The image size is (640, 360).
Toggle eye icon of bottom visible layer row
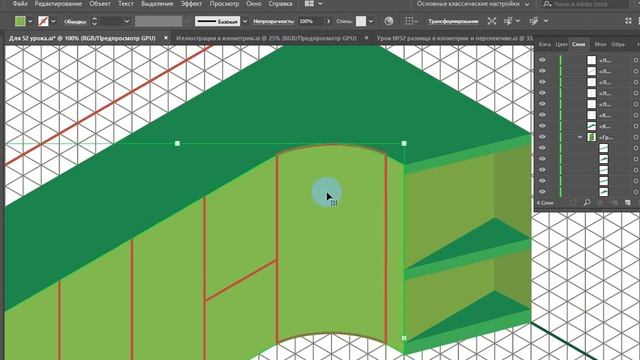point(542,191)
